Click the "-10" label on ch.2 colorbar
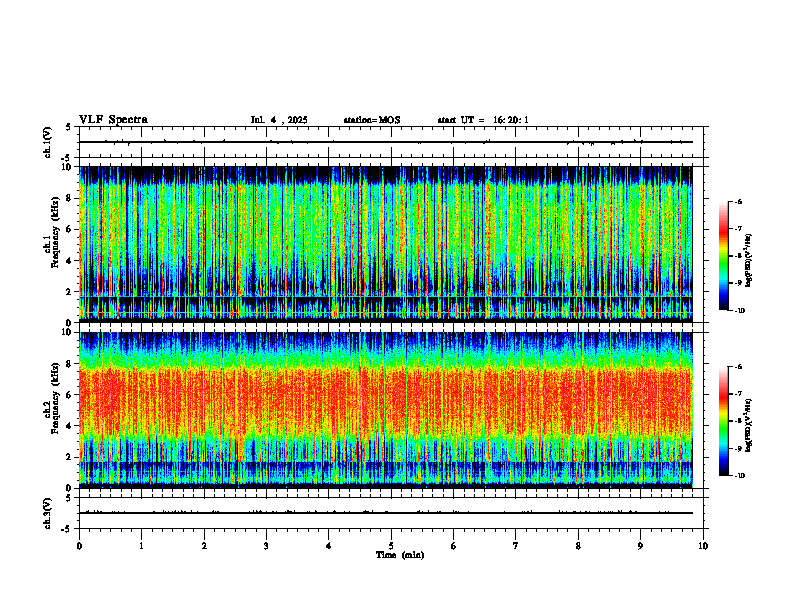The width and height of the screenshot is (792, 612). tap(739, 476)
